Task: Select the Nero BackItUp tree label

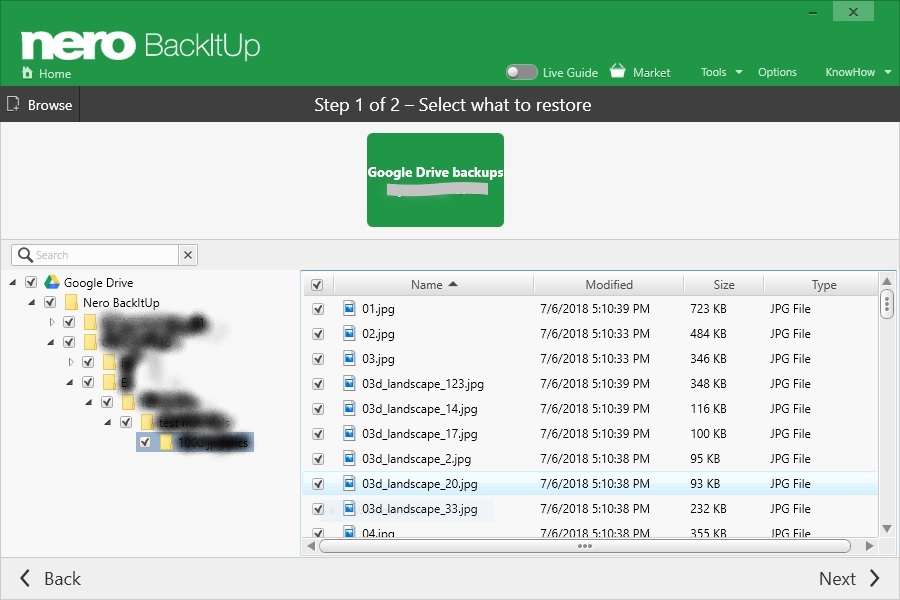Action: tap(121, 303)
